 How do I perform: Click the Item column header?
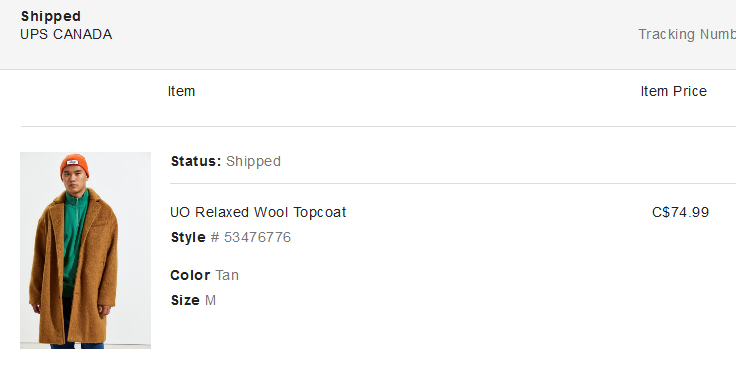click(181, 91)
